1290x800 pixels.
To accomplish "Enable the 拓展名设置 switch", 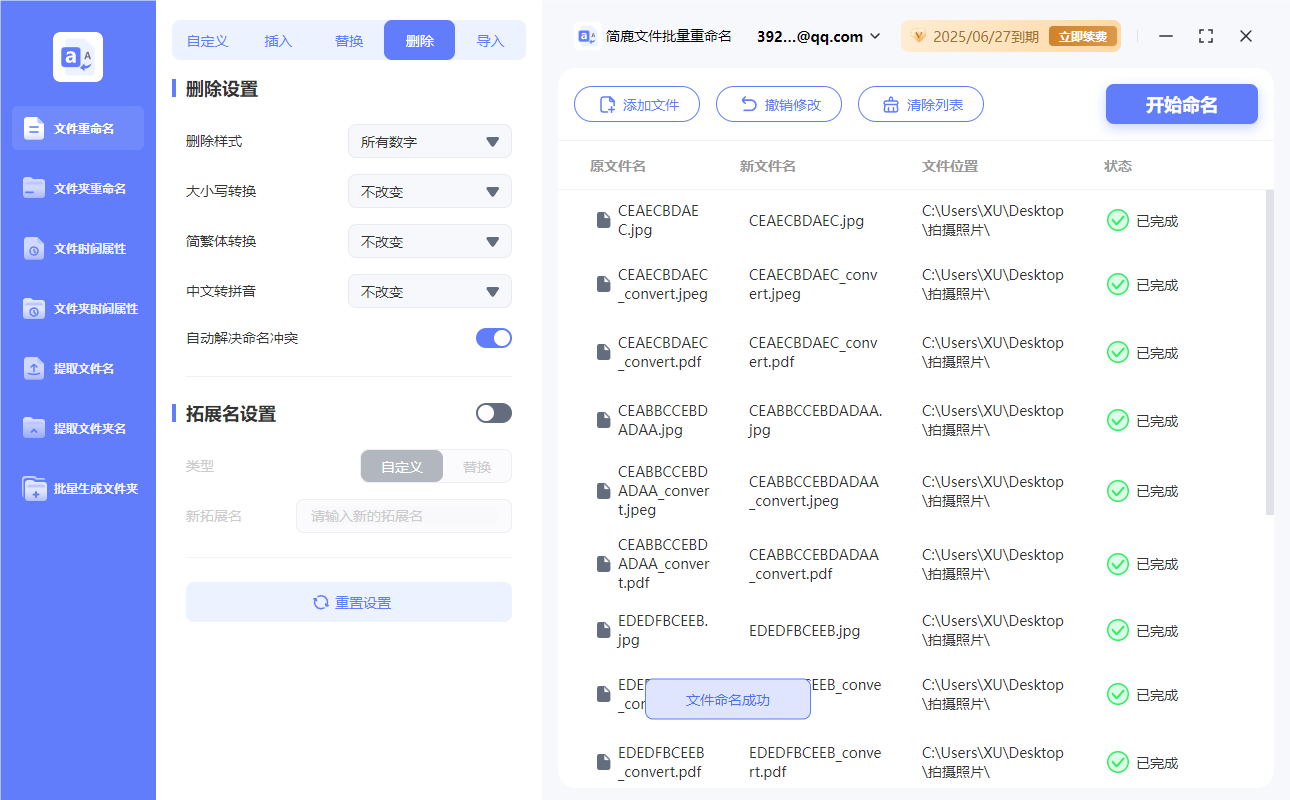I will pos(493,413).
